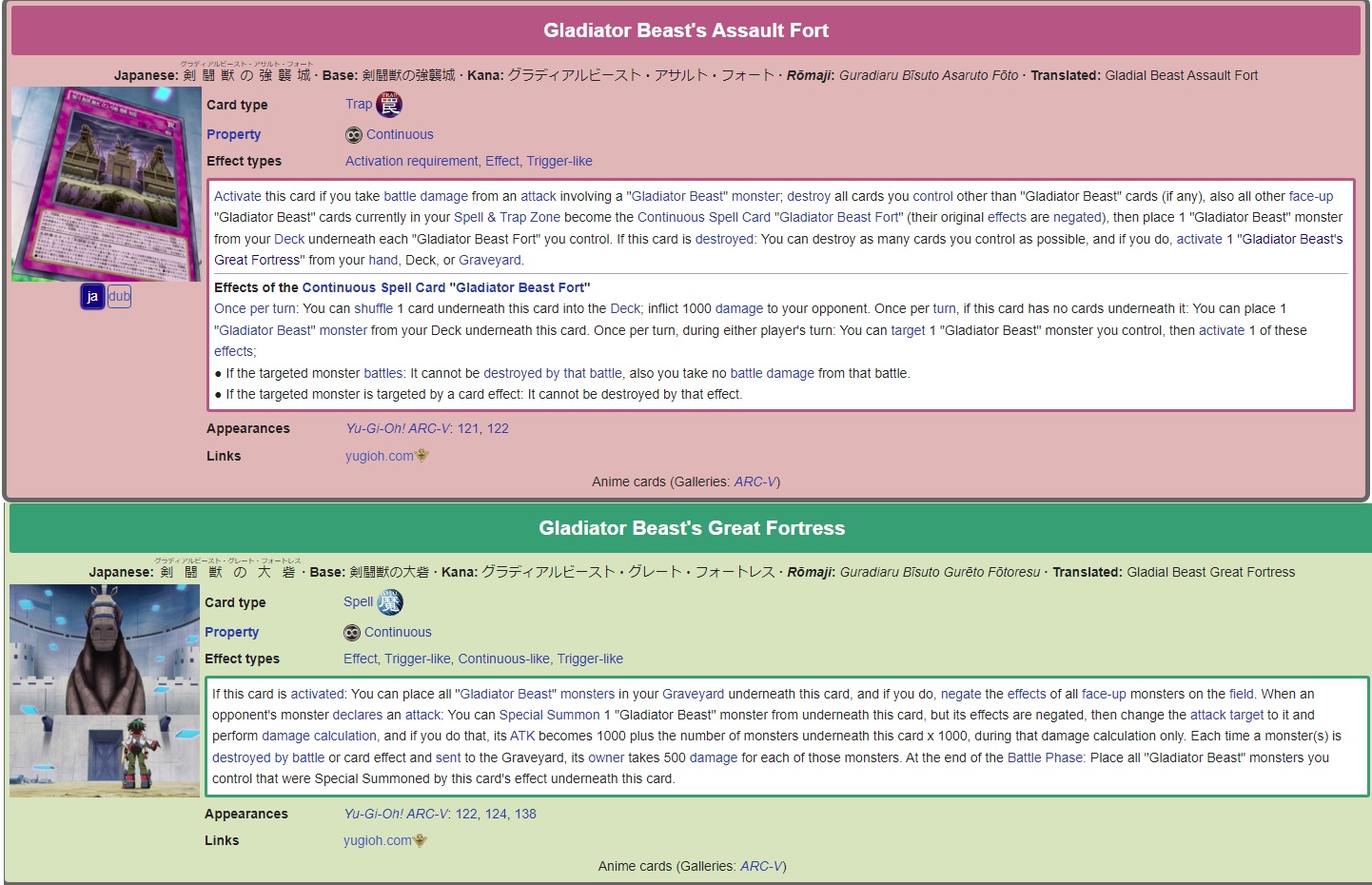Screen dimensions: 1372x885
Task: Click the Continuous property icon under Great Fortress
Action: click(352, 633)
